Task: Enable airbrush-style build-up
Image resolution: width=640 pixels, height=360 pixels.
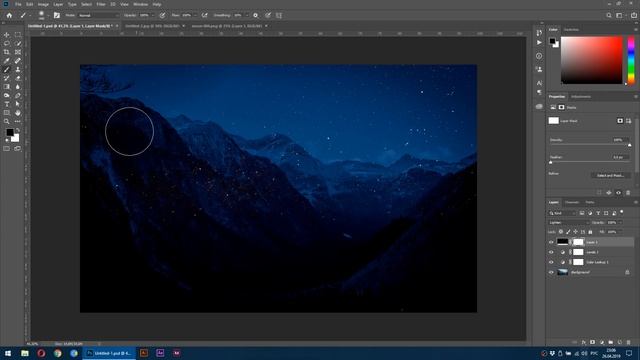Action: 204,16
